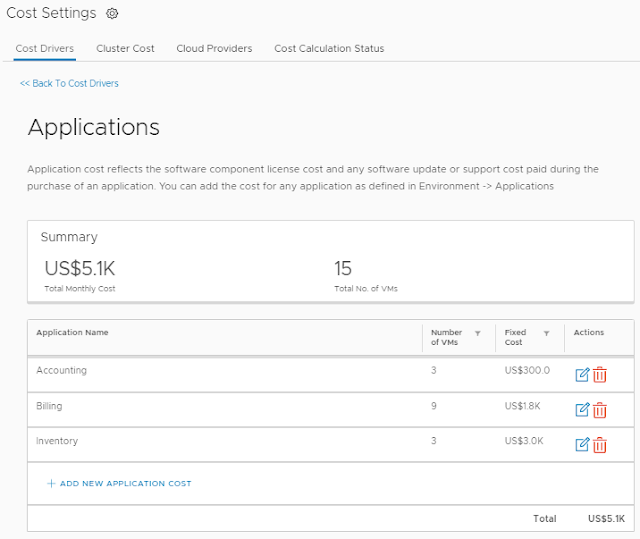Sort by the Application Name column header

click(x=72, y=333)
